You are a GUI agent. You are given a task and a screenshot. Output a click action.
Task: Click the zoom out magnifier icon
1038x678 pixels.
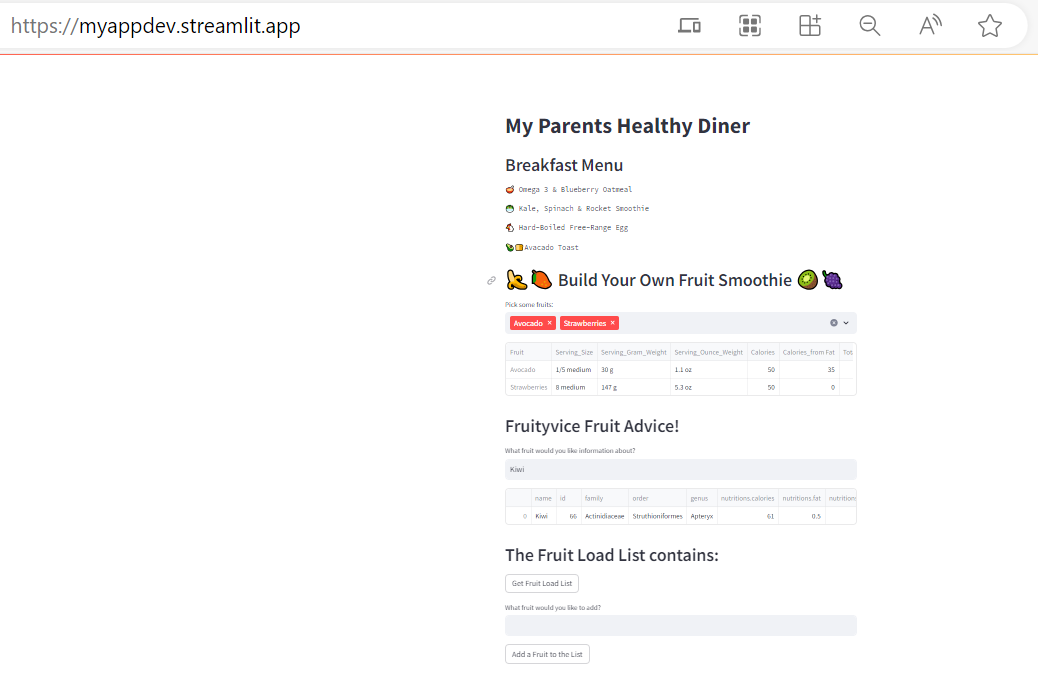click(x=870, y=26)
